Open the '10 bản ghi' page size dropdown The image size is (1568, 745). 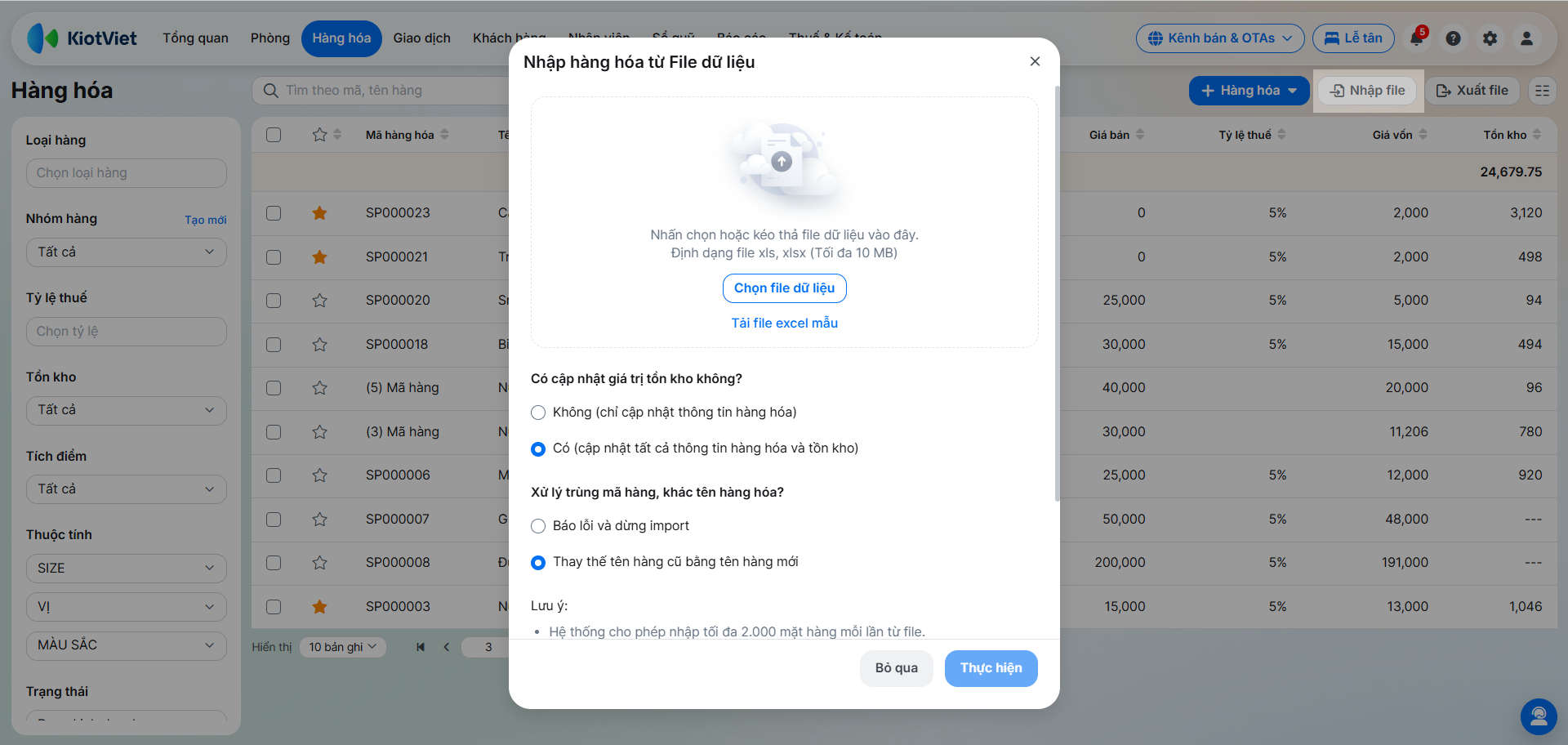(x=343, y=647)
